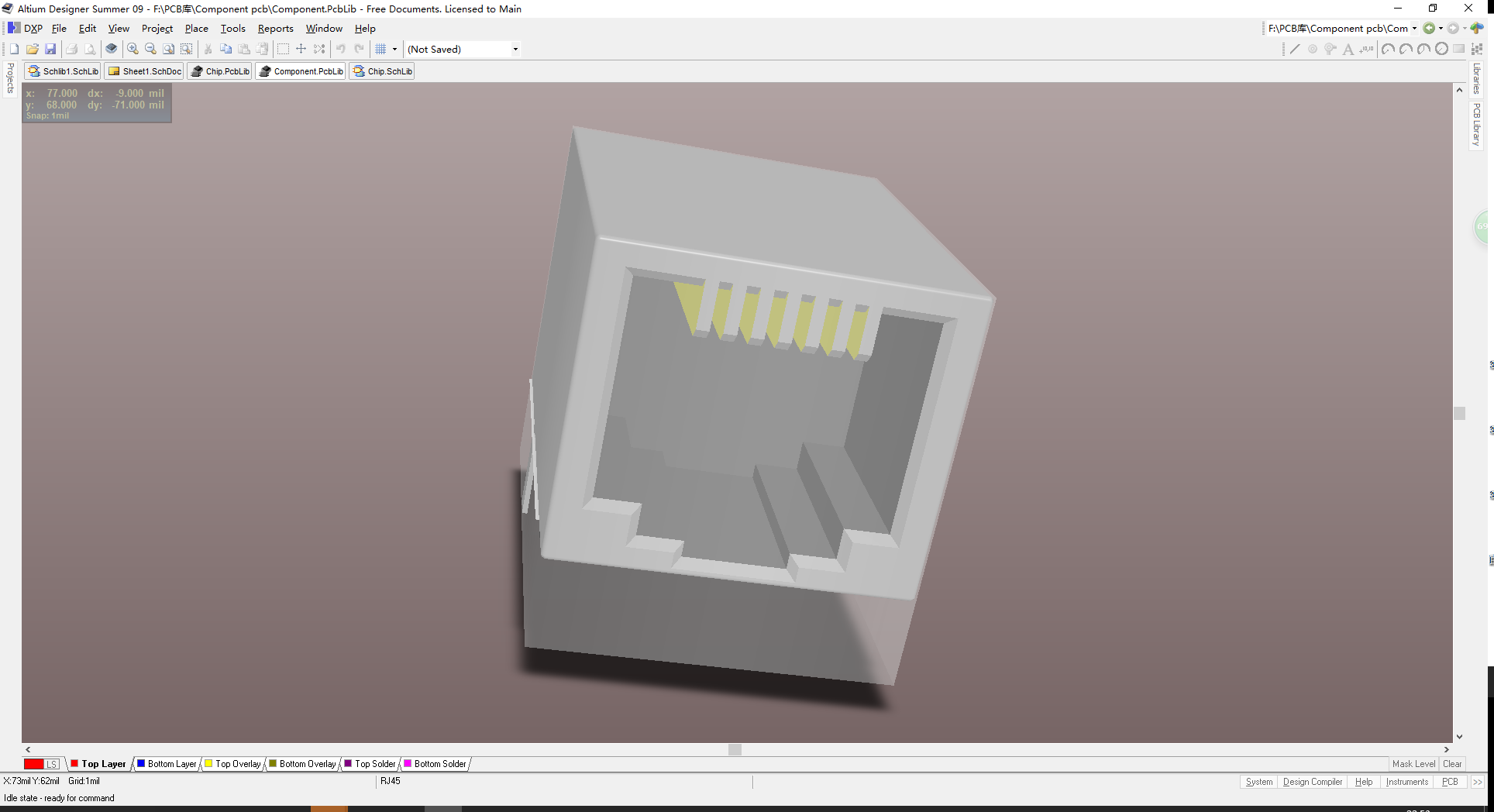Open the View menu
The height and width of the screenshot is (812, 1494).
(119, 29)
